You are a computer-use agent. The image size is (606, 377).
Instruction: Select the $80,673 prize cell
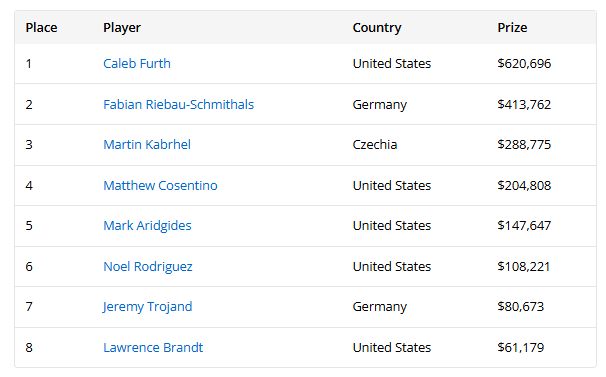(521, 307)
